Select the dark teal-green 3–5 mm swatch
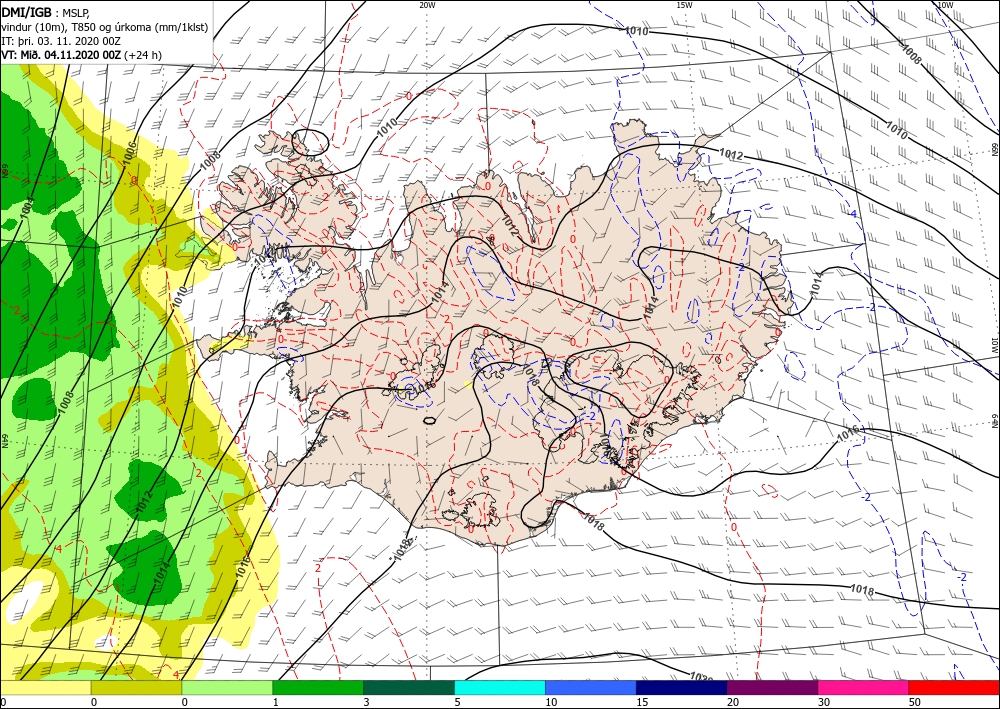 point(409,687)
